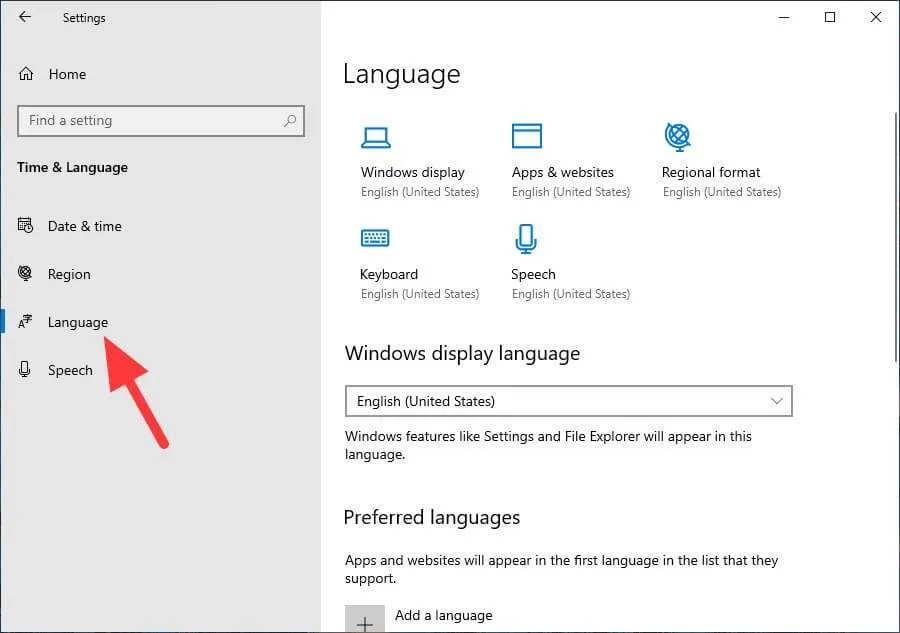Click English (United States) under Keyboard
The width and height of the screenshot is (900, 633).
pyautogui.click(x=420, y=294)
